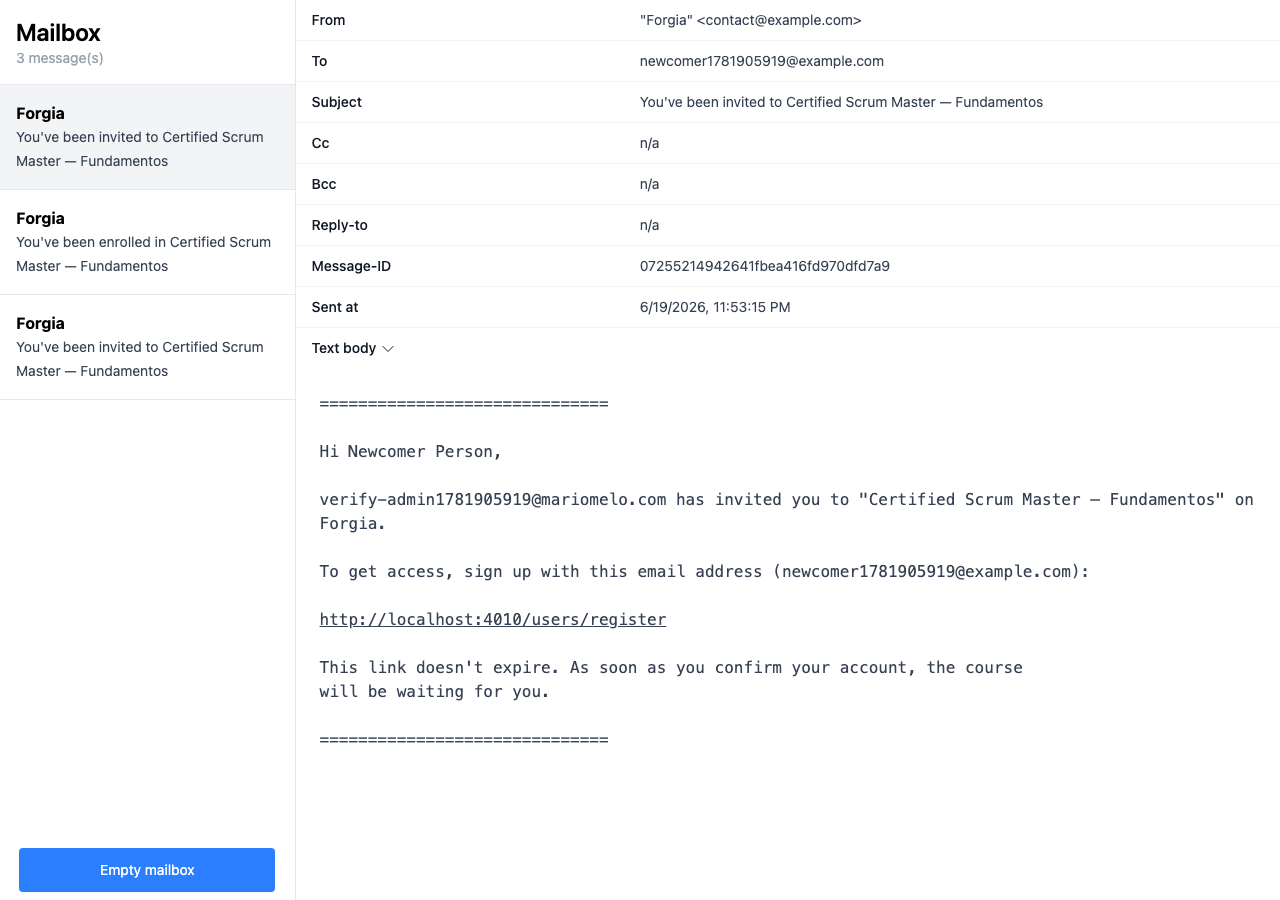The height and width of the screenshot is (900, 1280).
Task: Click the Reply-to field n/a value
Action: click(650, 225)
